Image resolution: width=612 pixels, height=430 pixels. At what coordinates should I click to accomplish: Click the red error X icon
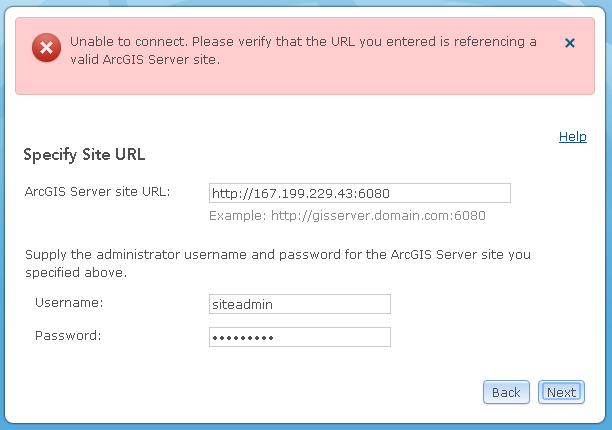46,49
